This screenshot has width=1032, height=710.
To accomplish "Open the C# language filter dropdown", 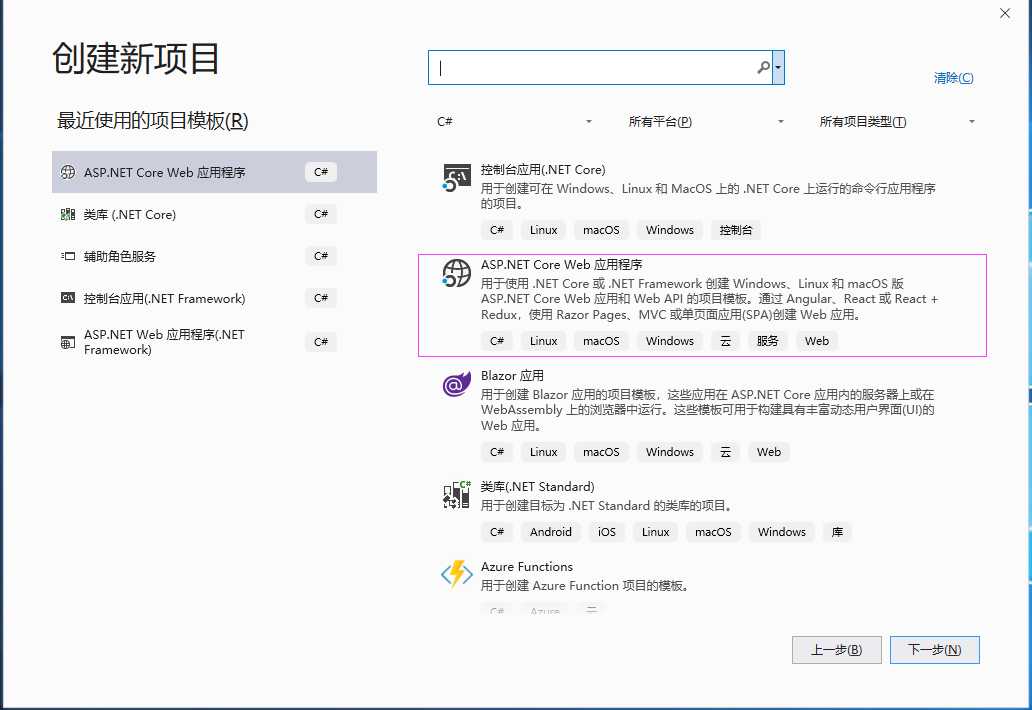I will click(x=515, y=122).
